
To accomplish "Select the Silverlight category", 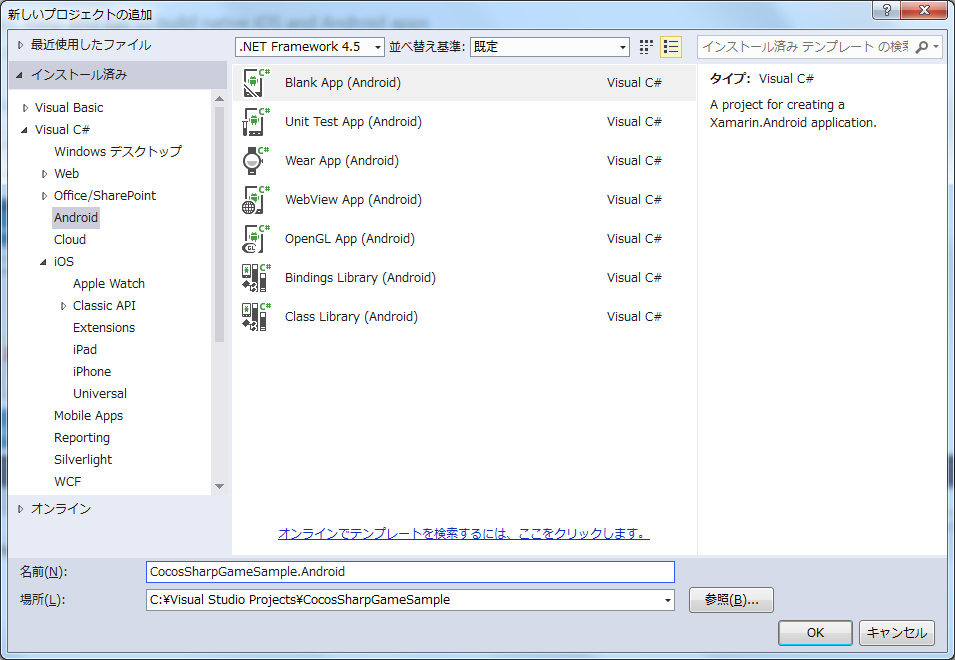I will [83, 460].
